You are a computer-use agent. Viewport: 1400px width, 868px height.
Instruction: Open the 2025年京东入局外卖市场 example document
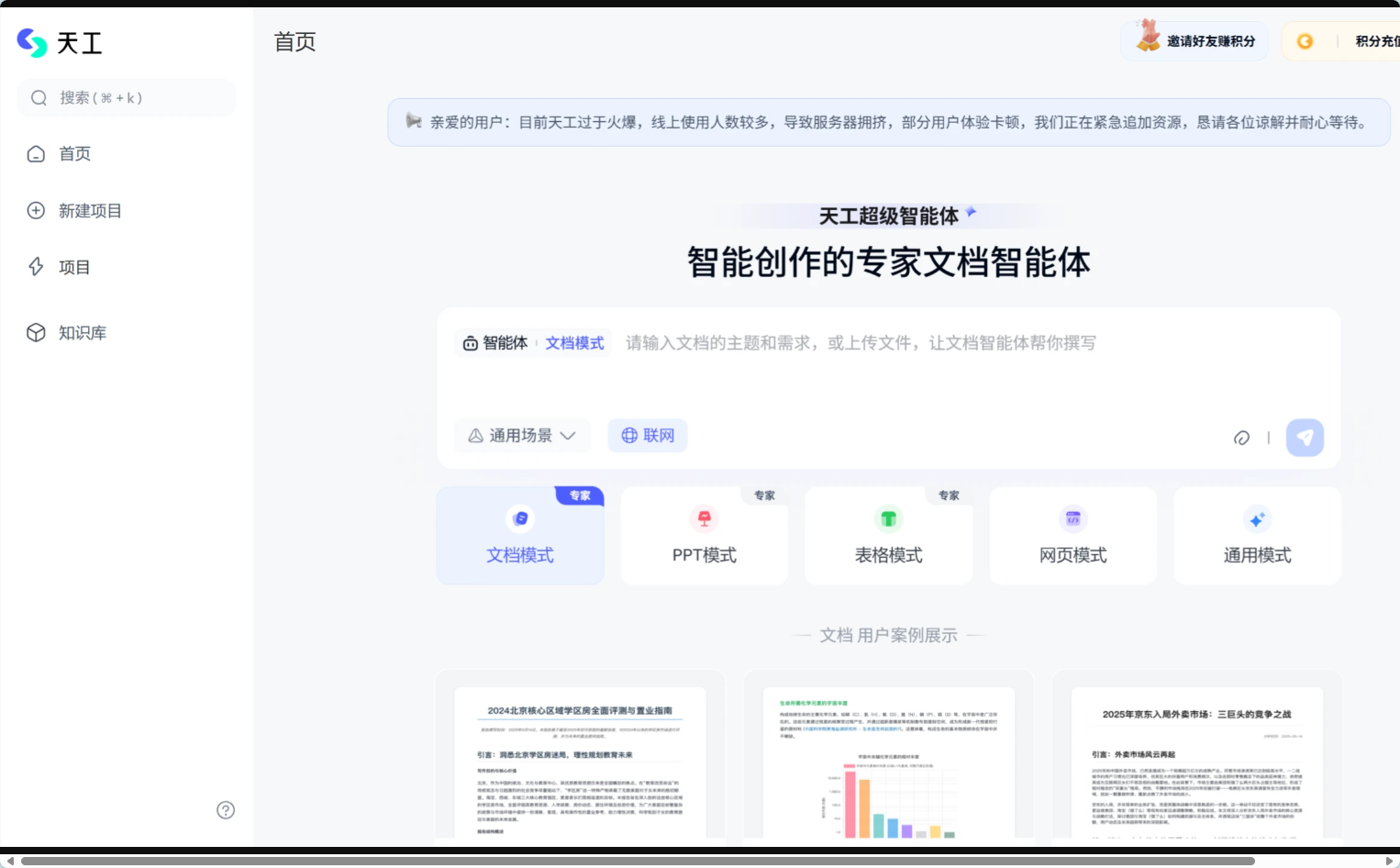(x=1197, y=759)
